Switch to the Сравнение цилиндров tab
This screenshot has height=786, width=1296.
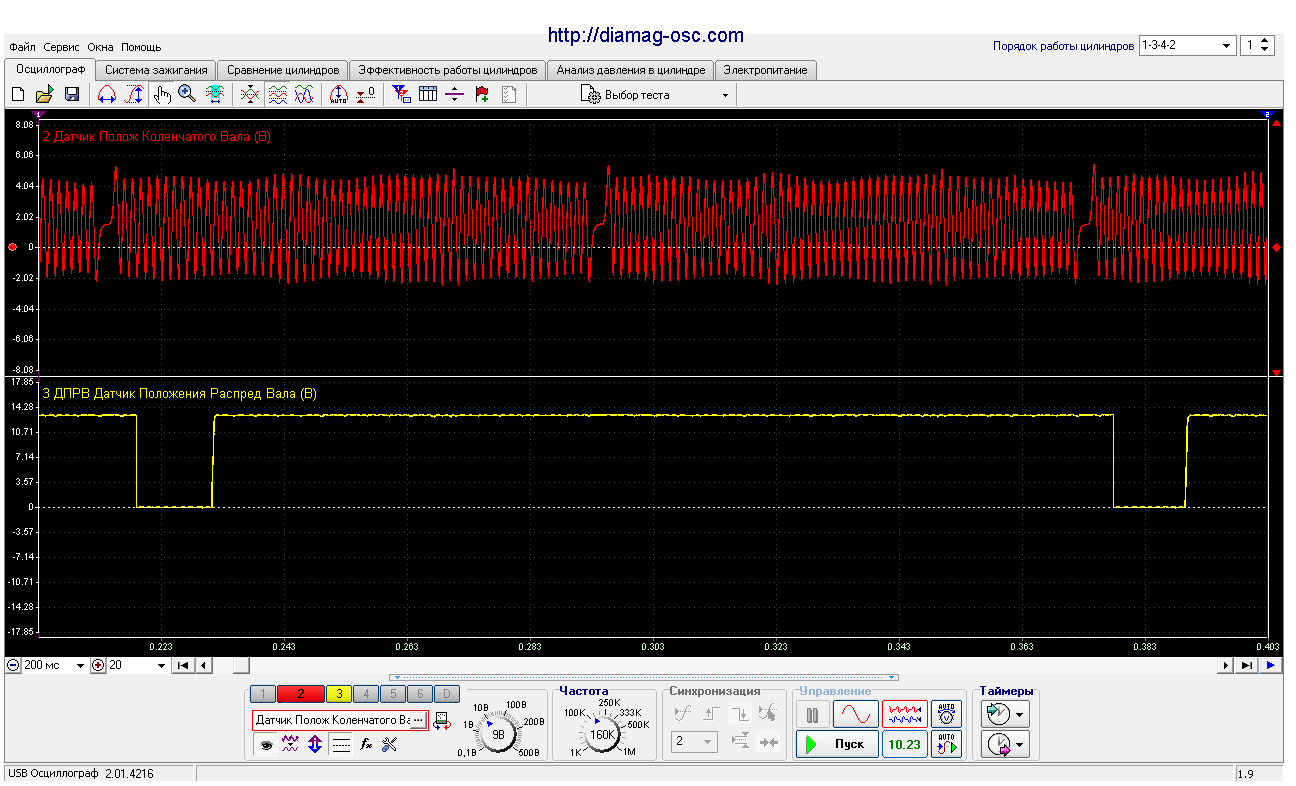283,70
